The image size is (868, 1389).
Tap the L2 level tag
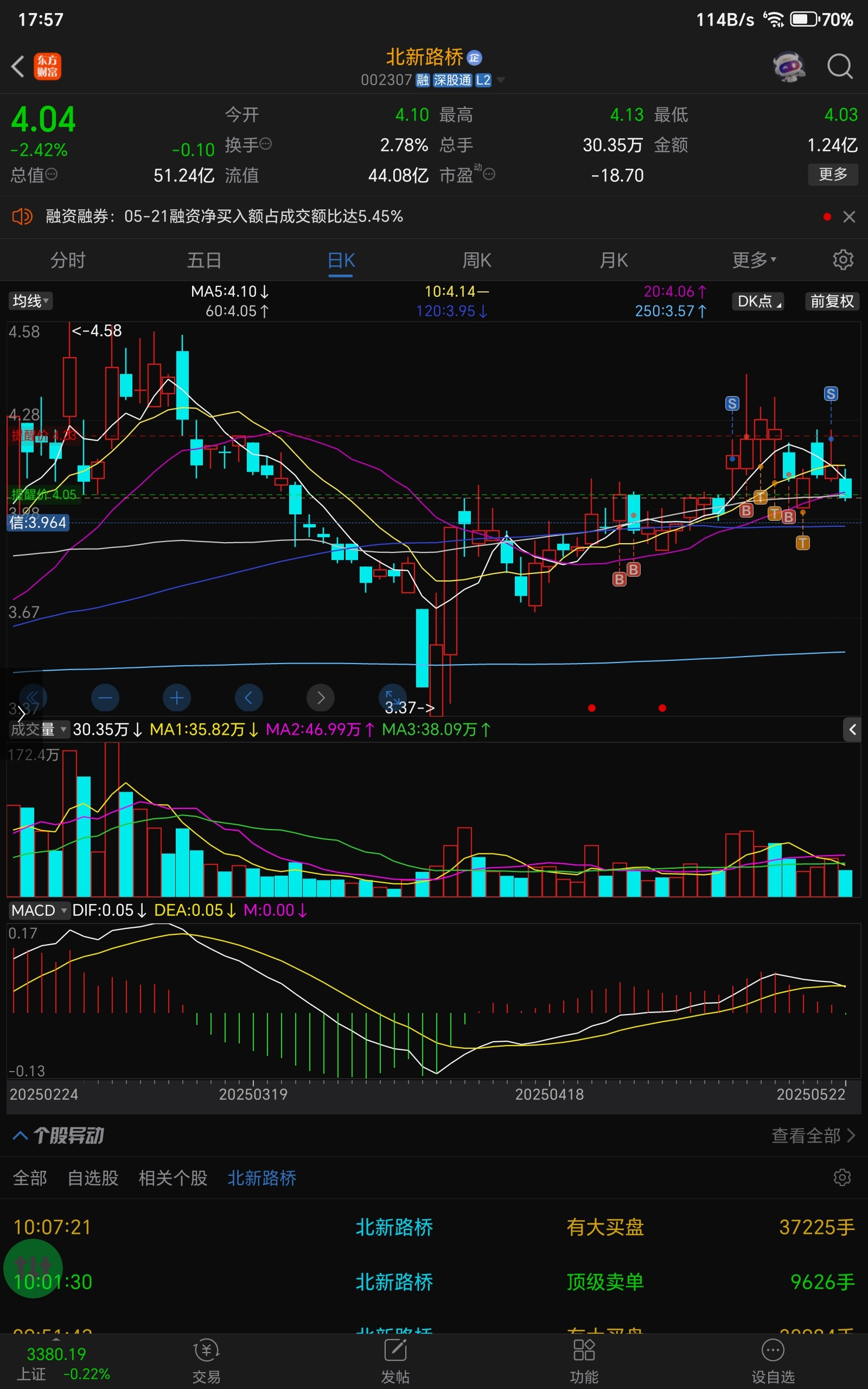(483, 80)
